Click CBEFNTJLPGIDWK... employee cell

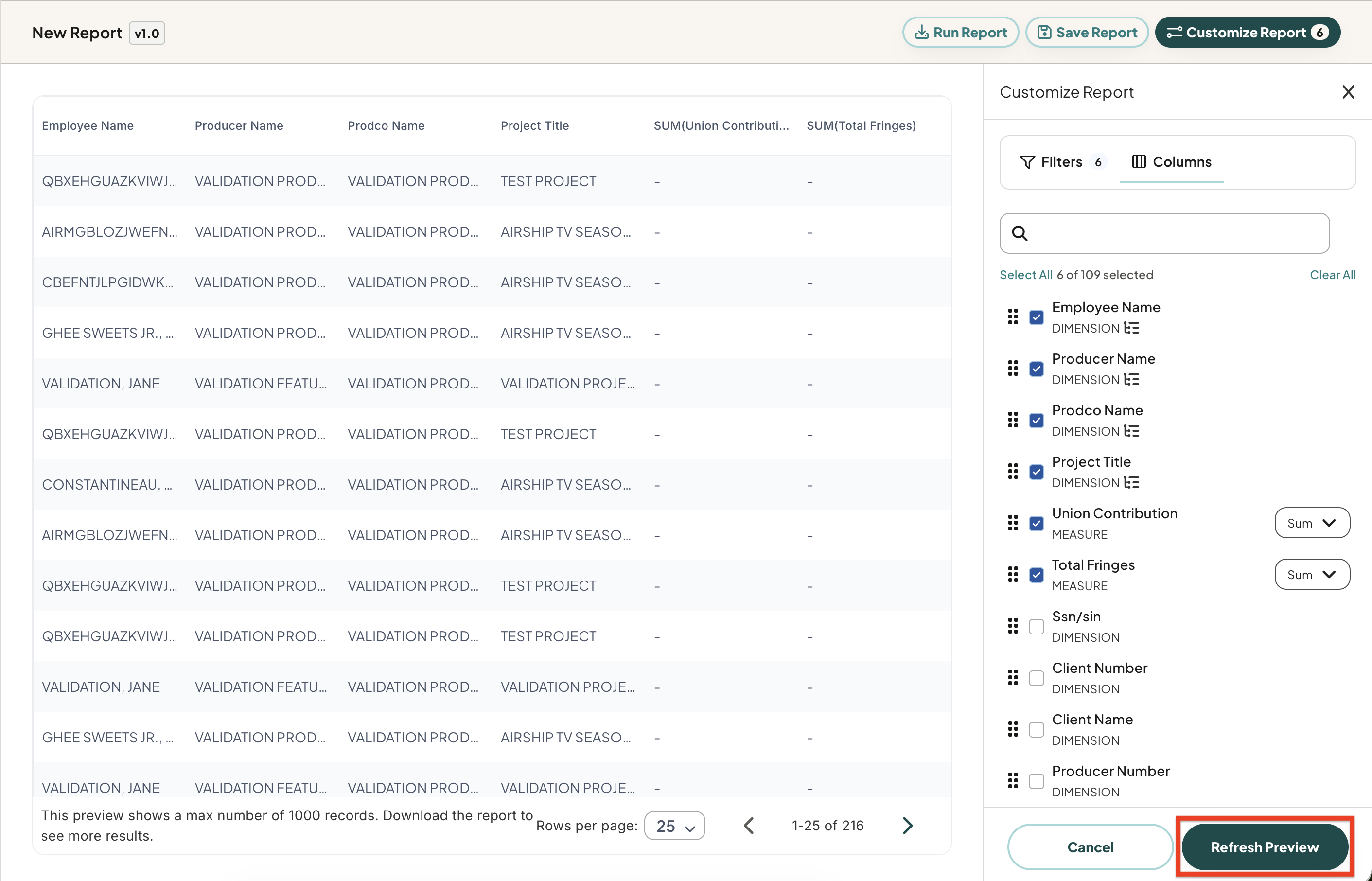107,282
